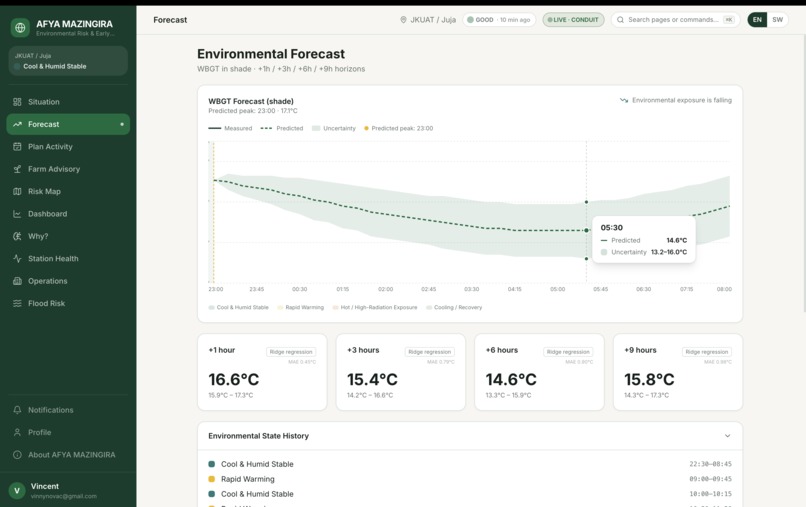Open About AFYA MAZINGIRA link

click(x=68, y=455)
